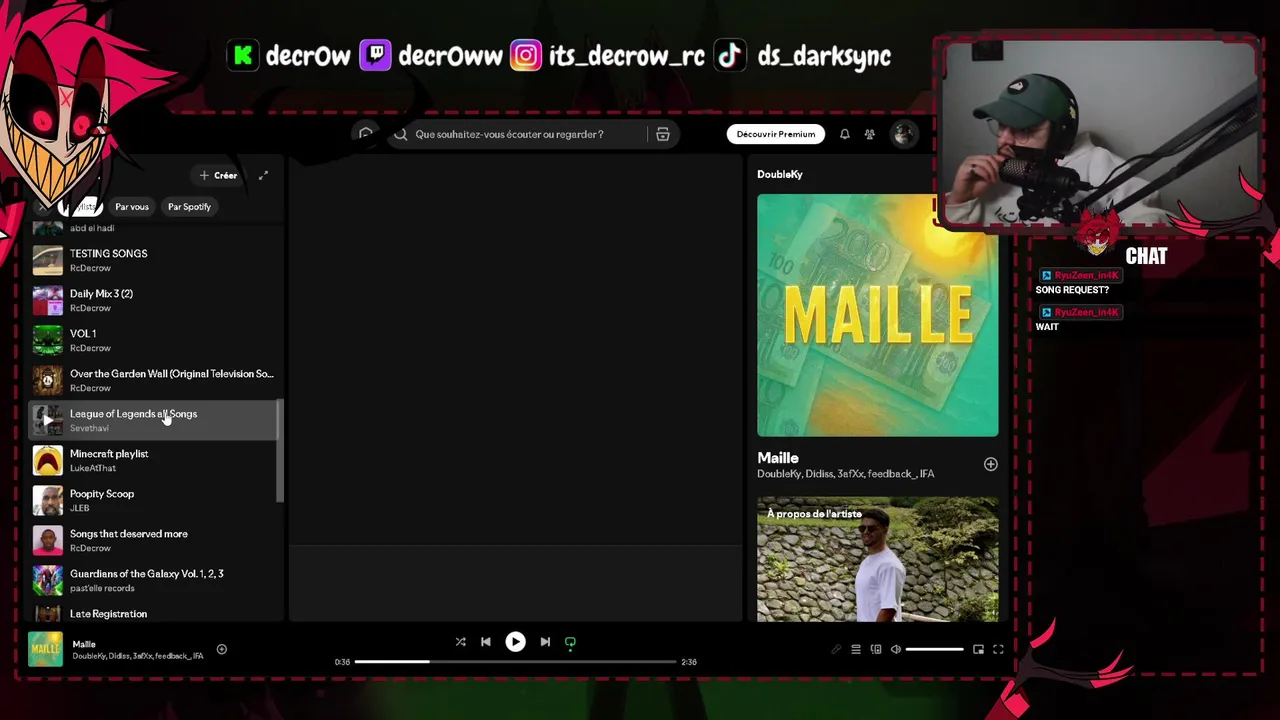The image size is (1280, 720).
Task: Click the Maille album cover in right panel
Action: tap(877, 315)
